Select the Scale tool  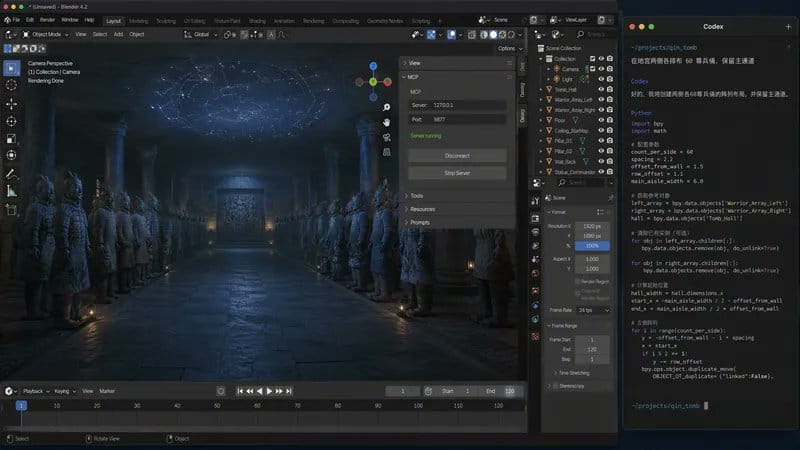point(11,139)
